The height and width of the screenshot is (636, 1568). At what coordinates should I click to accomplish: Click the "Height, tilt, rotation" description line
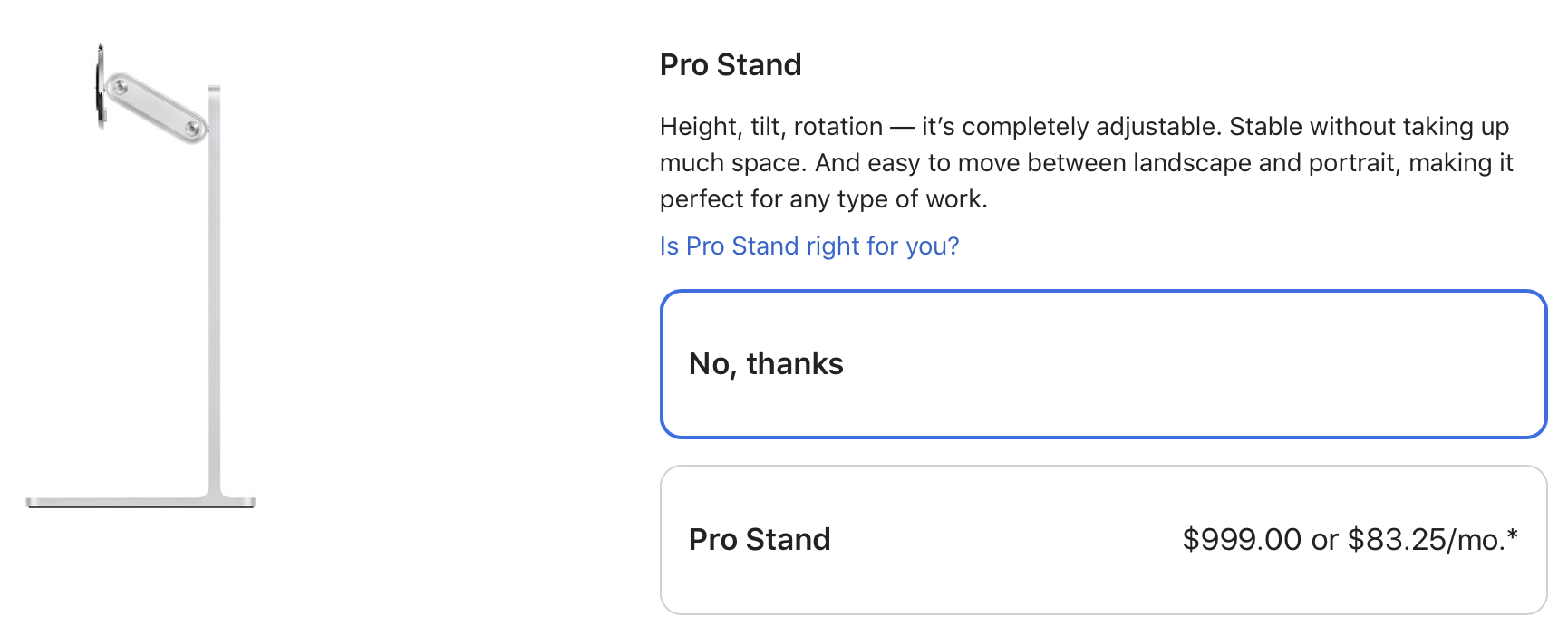pos(1085,127)
